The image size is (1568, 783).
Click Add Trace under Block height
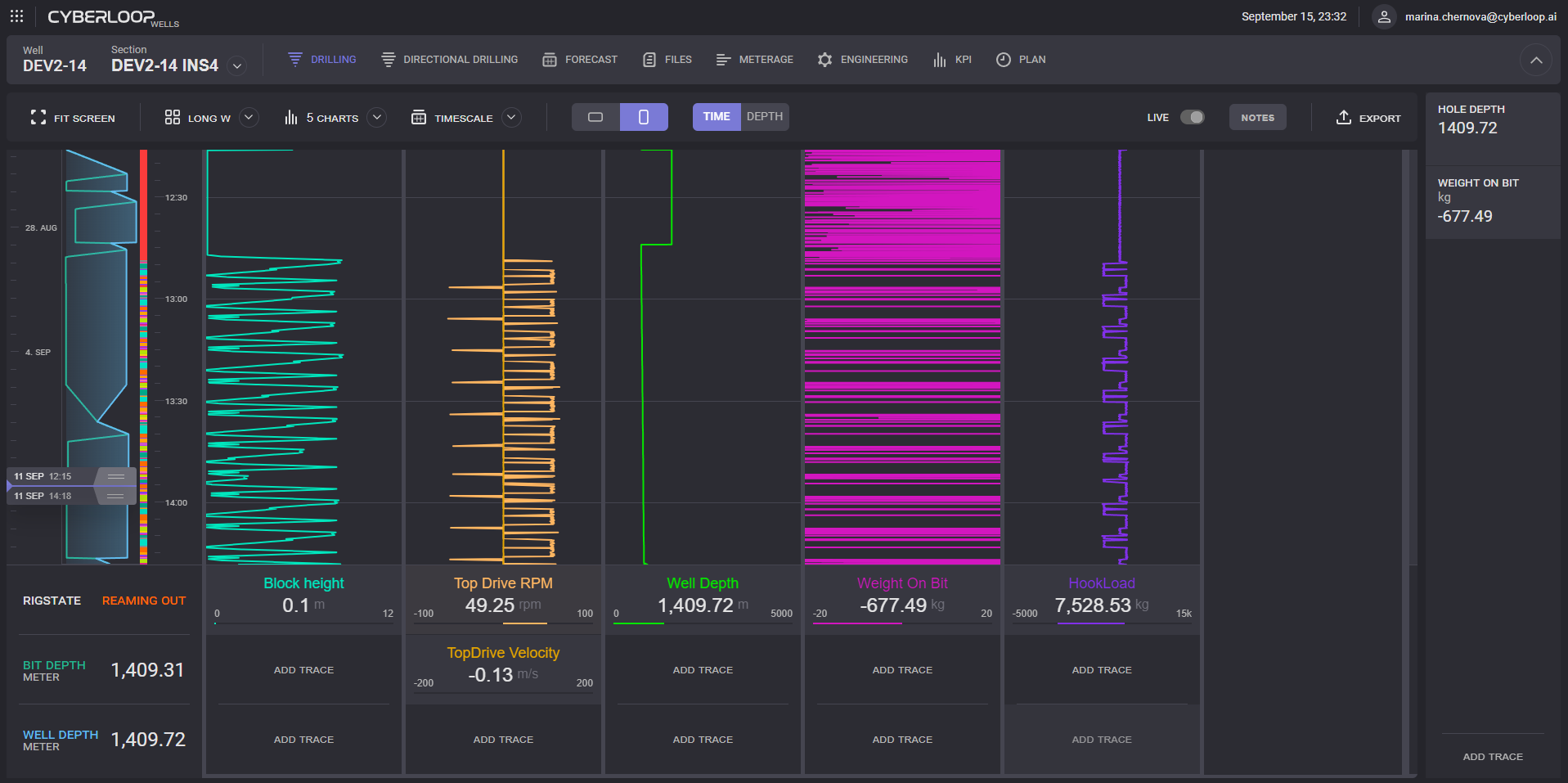303,670
